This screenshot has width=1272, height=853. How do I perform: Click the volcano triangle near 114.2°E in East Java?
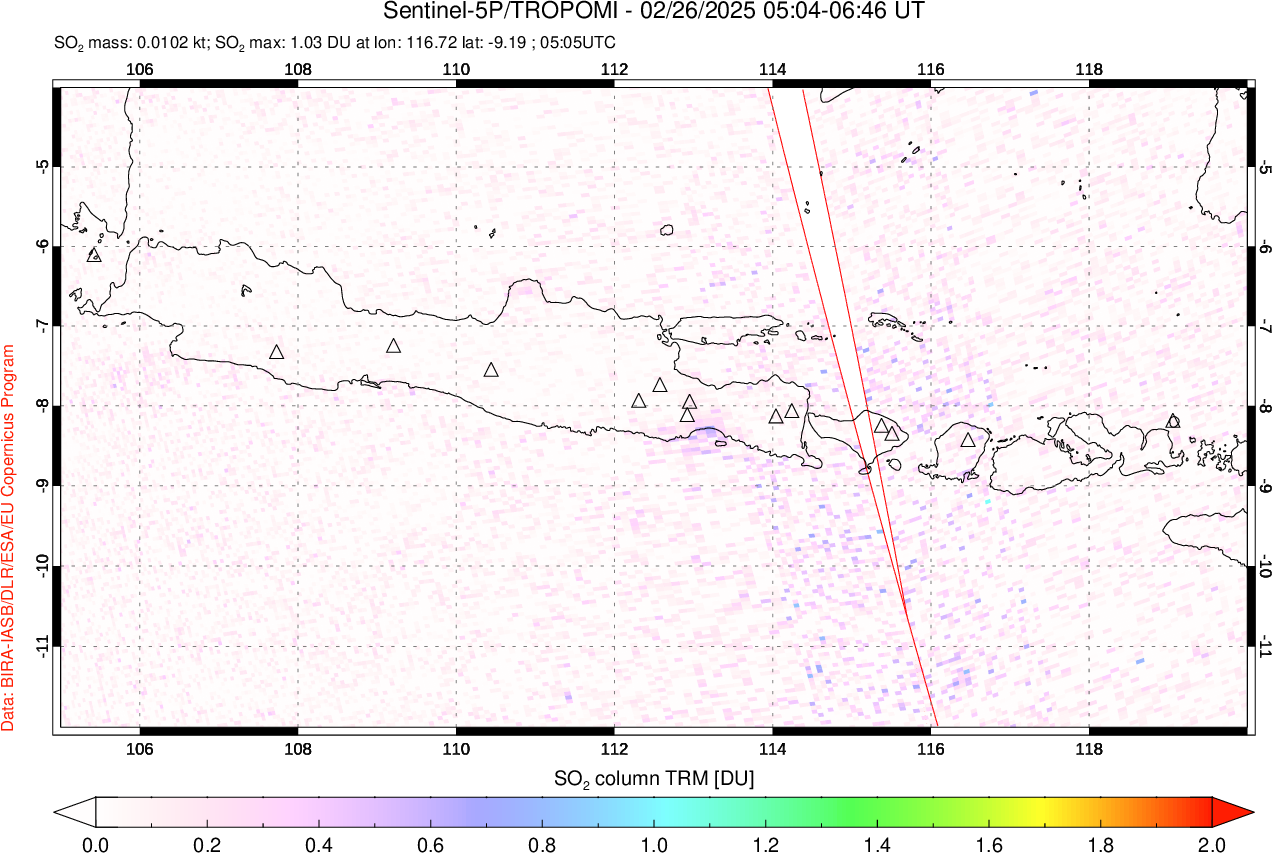click(792, 411)
